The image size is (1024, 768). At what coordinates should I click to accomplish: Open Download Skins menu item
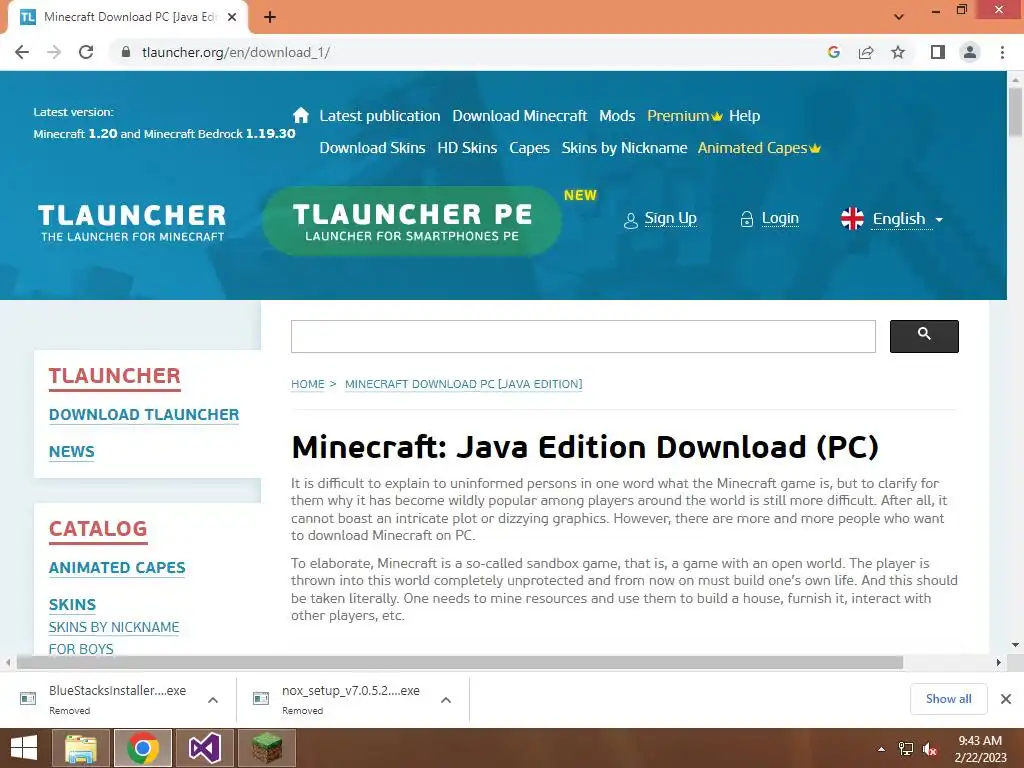point(372,148)
